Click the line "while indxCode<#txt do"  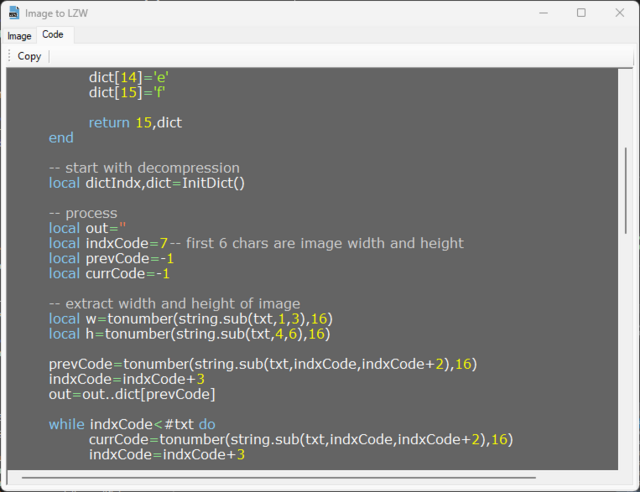point(132,424)
